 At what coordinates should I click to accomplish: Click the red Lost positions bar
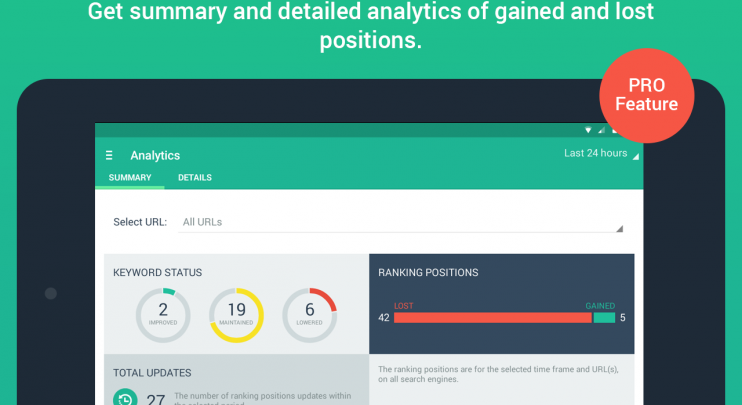(493, 318)
